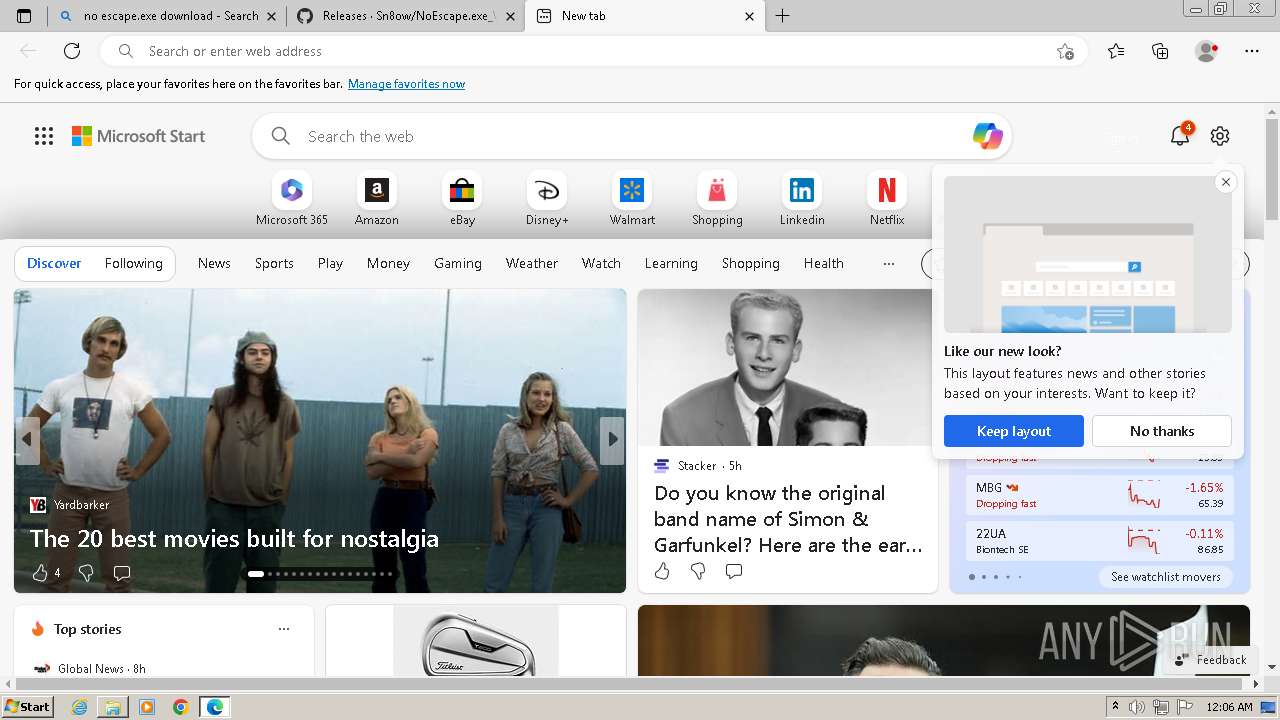Select the Watch category
The width and height of the screenshot is (1280, 720).
click(601, 263)
